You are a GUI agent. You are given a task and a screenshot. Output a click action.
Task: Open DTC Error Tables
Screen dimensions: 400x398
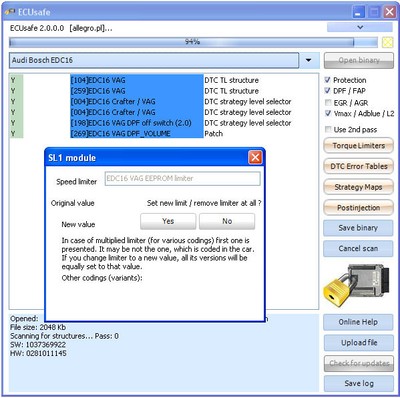click(359, 166)
